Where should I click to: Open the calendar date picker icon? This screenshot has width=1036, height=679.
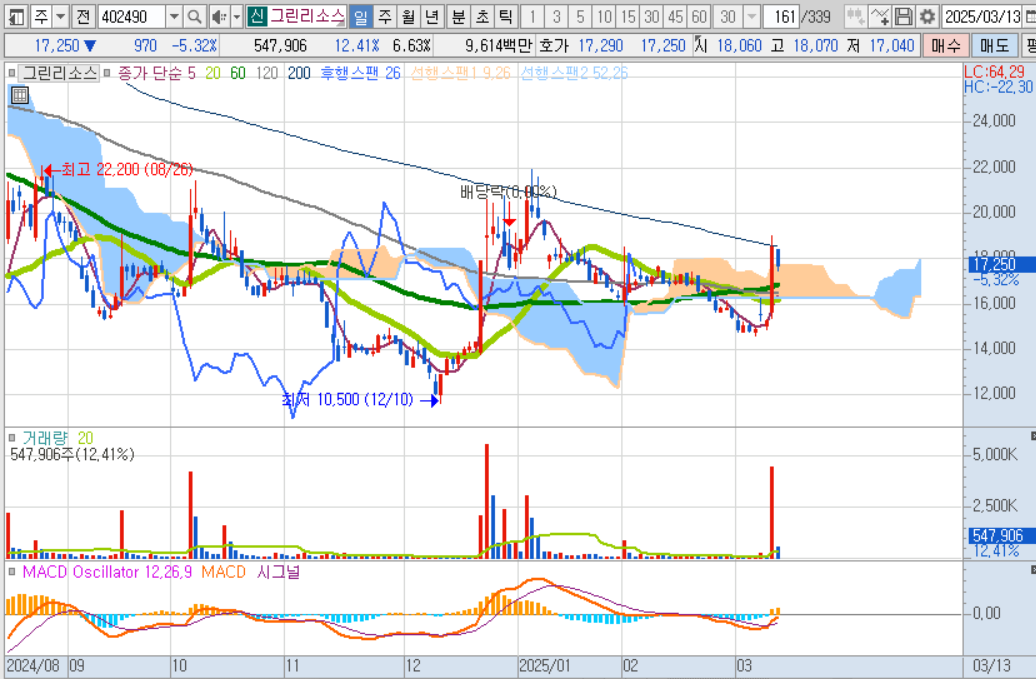[x=1030, y=16]
